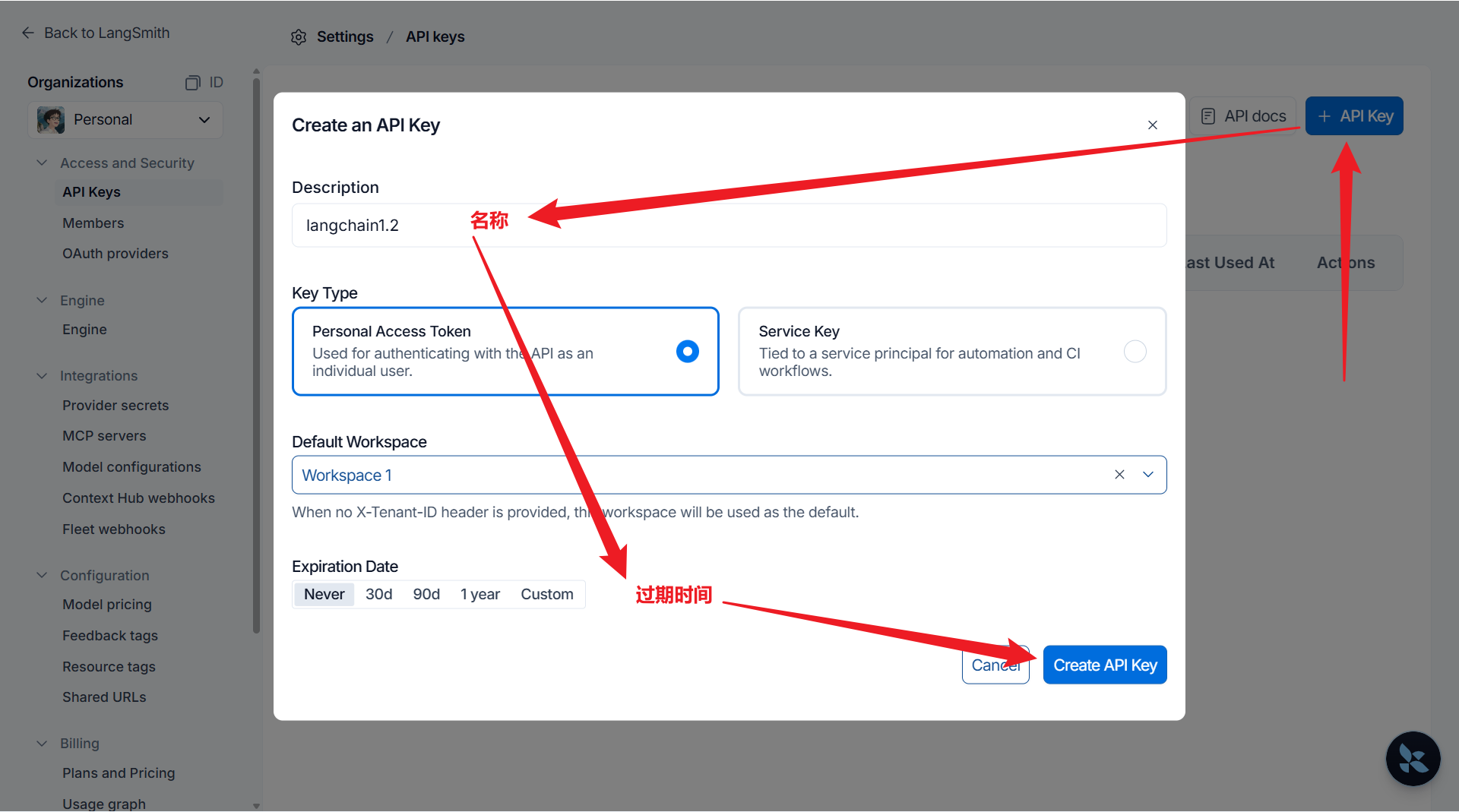Open Model pricing in sidebar
This screenshot has width=1459, height=812.
click(107, 605)
